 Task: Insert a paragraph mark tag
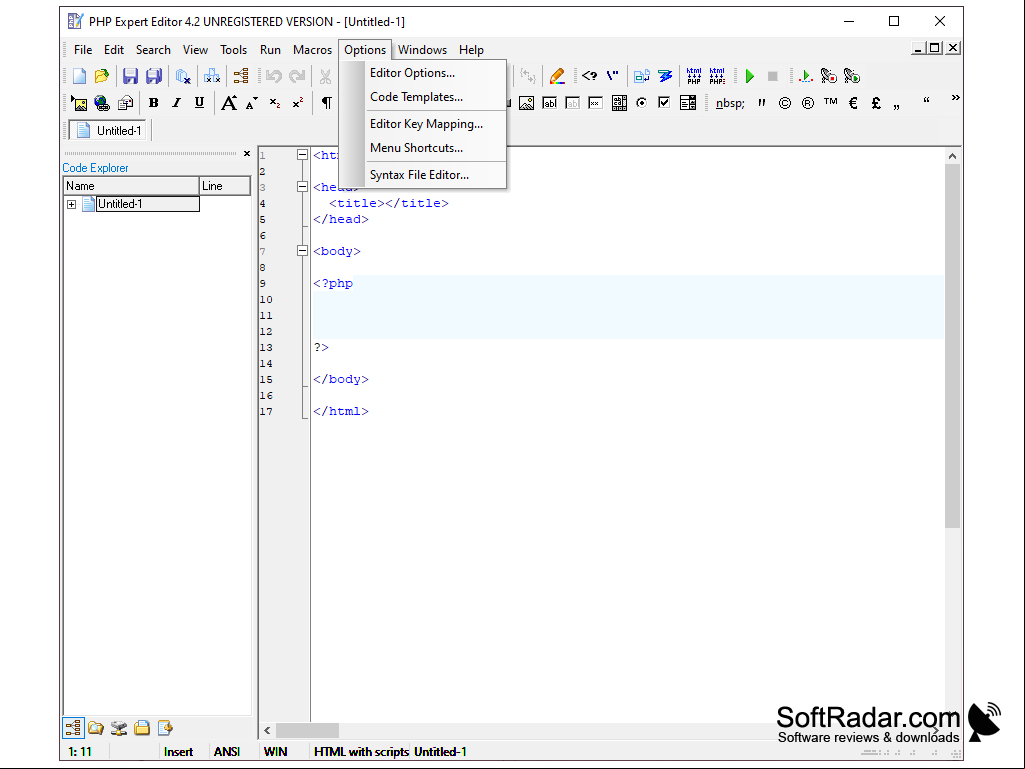click(x=326, y=103)
